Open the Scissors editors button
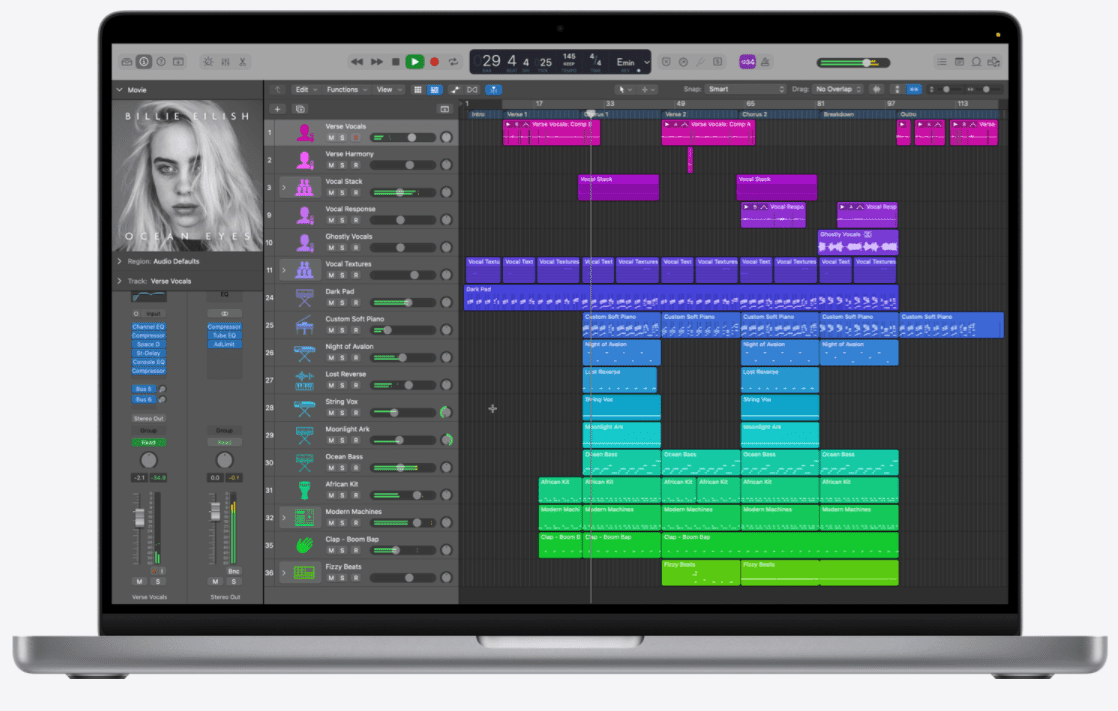Image resolution: width=1118 pixels, height=711 pixels. click(242, 62)
